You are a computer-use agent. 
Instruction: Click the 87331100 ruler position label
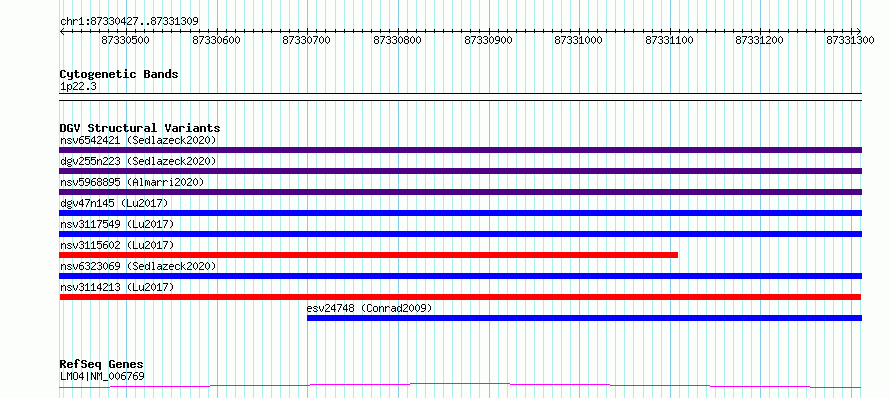(x=670, y=40)
